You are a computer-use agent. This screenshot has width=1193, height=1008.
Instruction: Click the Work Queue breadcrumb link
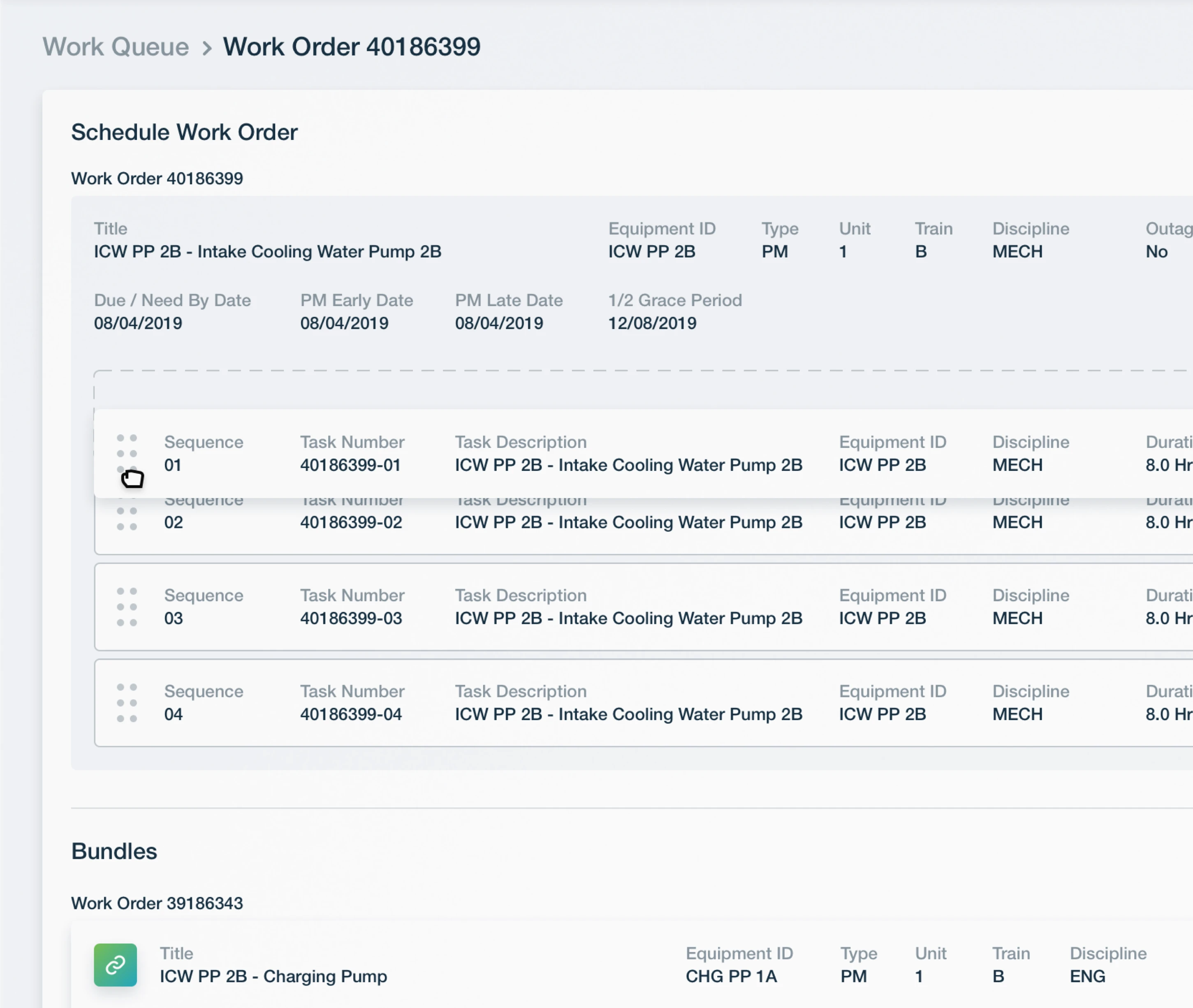tap(116, 47)
